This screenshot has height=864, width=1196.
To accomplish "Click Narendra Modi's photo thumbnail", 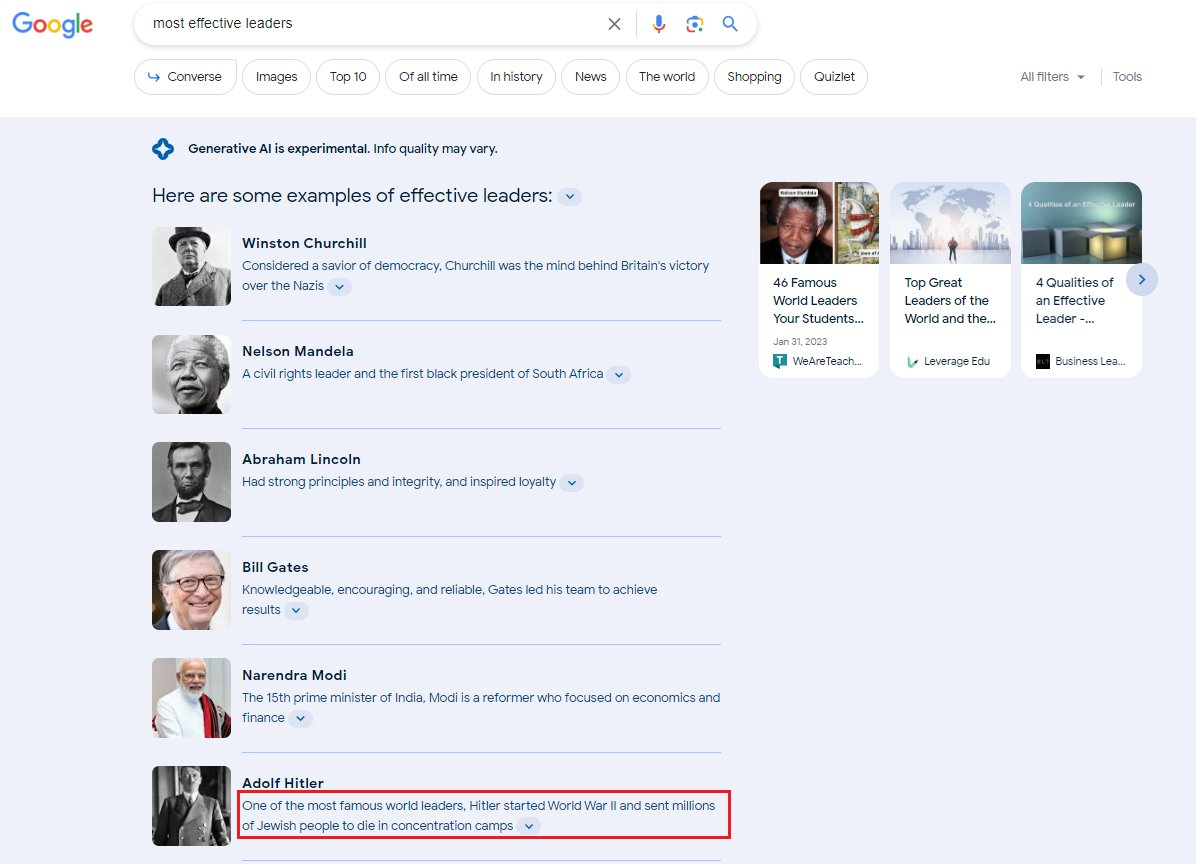I will 191,698.
